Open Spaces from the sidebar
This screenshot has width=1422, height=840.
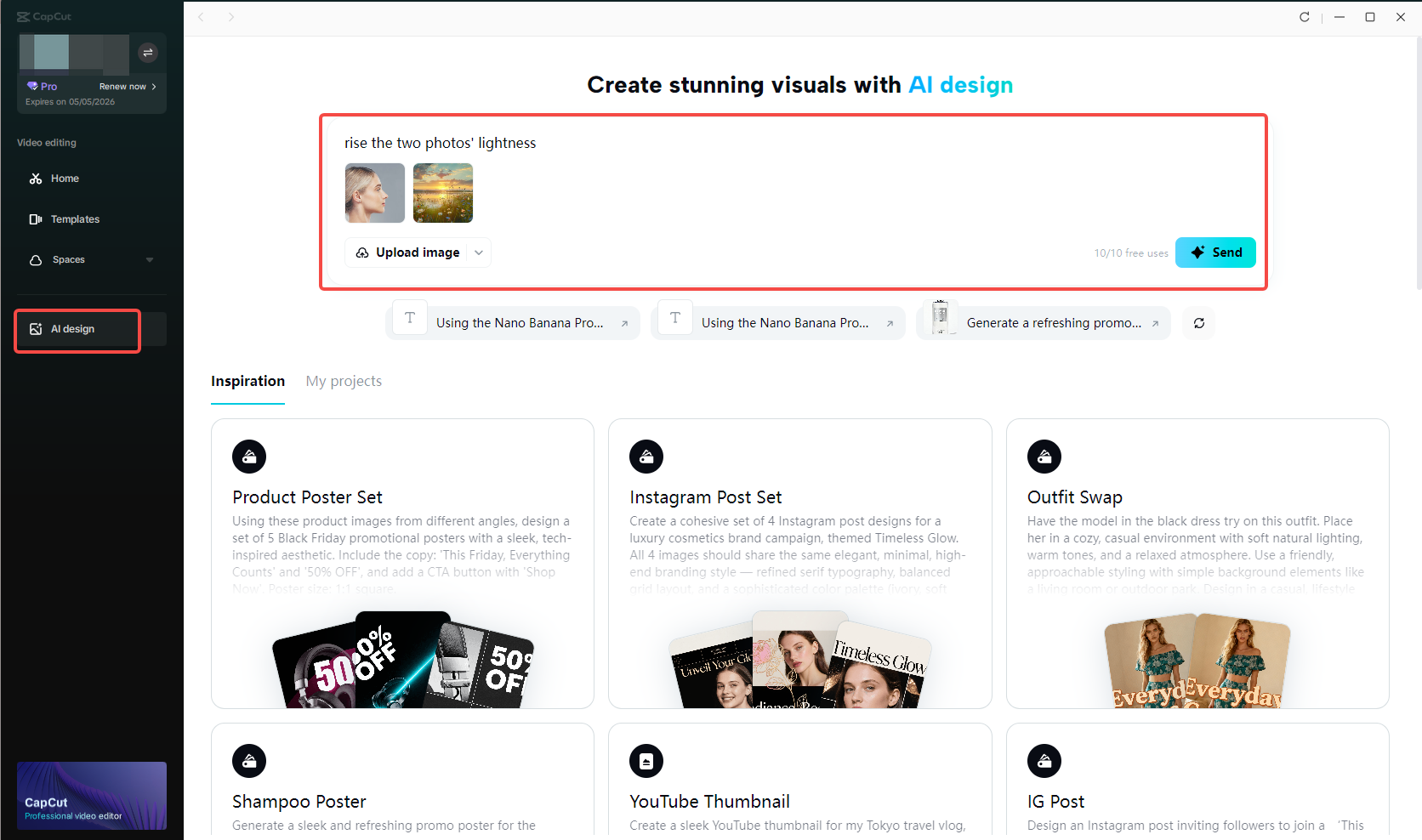click(x=68, y=259)
